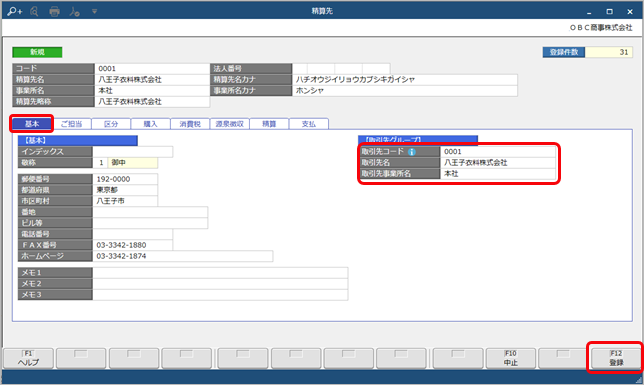
Task: Click the PDF output icon in title bar
Action: coord(74,12)
